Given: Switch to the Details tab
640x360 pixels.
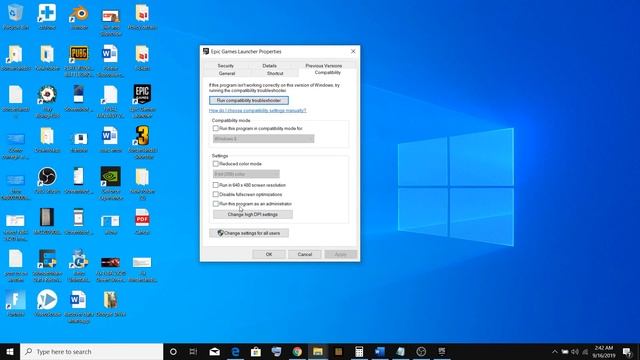Looking at the screenshot, I should (x=269, y=66).
